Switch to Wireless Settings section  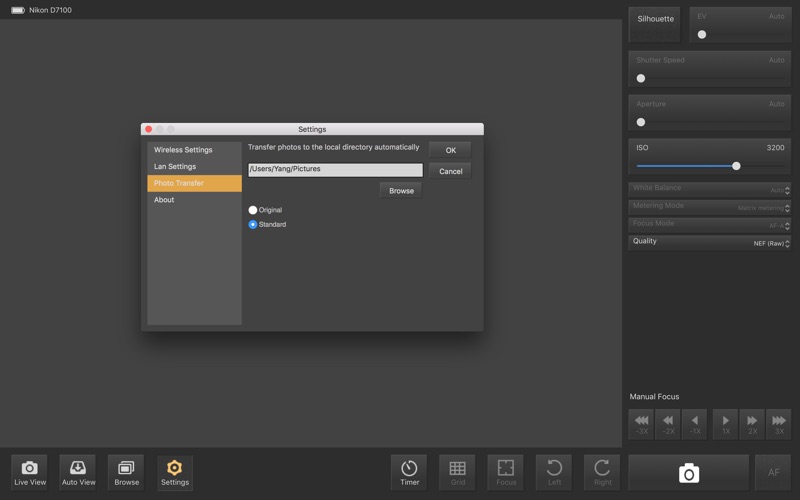194,150
